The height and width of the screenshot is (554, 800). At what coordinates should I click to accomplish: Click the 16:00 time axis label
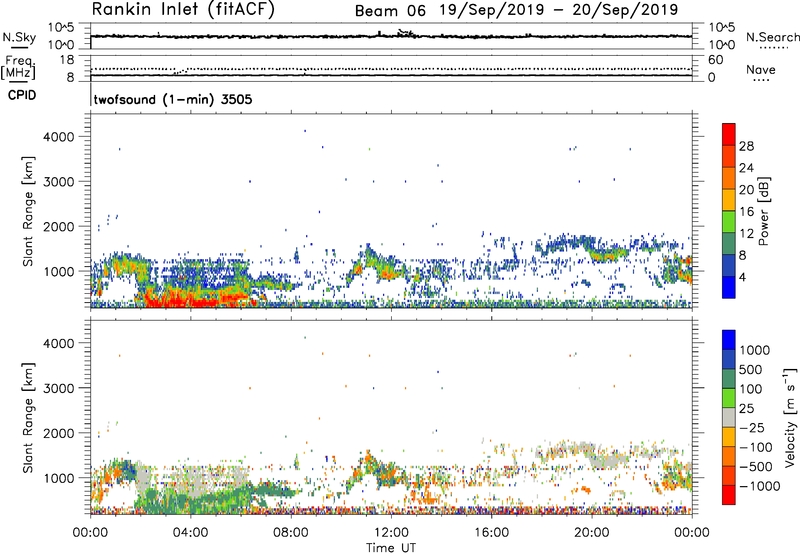click(491, 533)
